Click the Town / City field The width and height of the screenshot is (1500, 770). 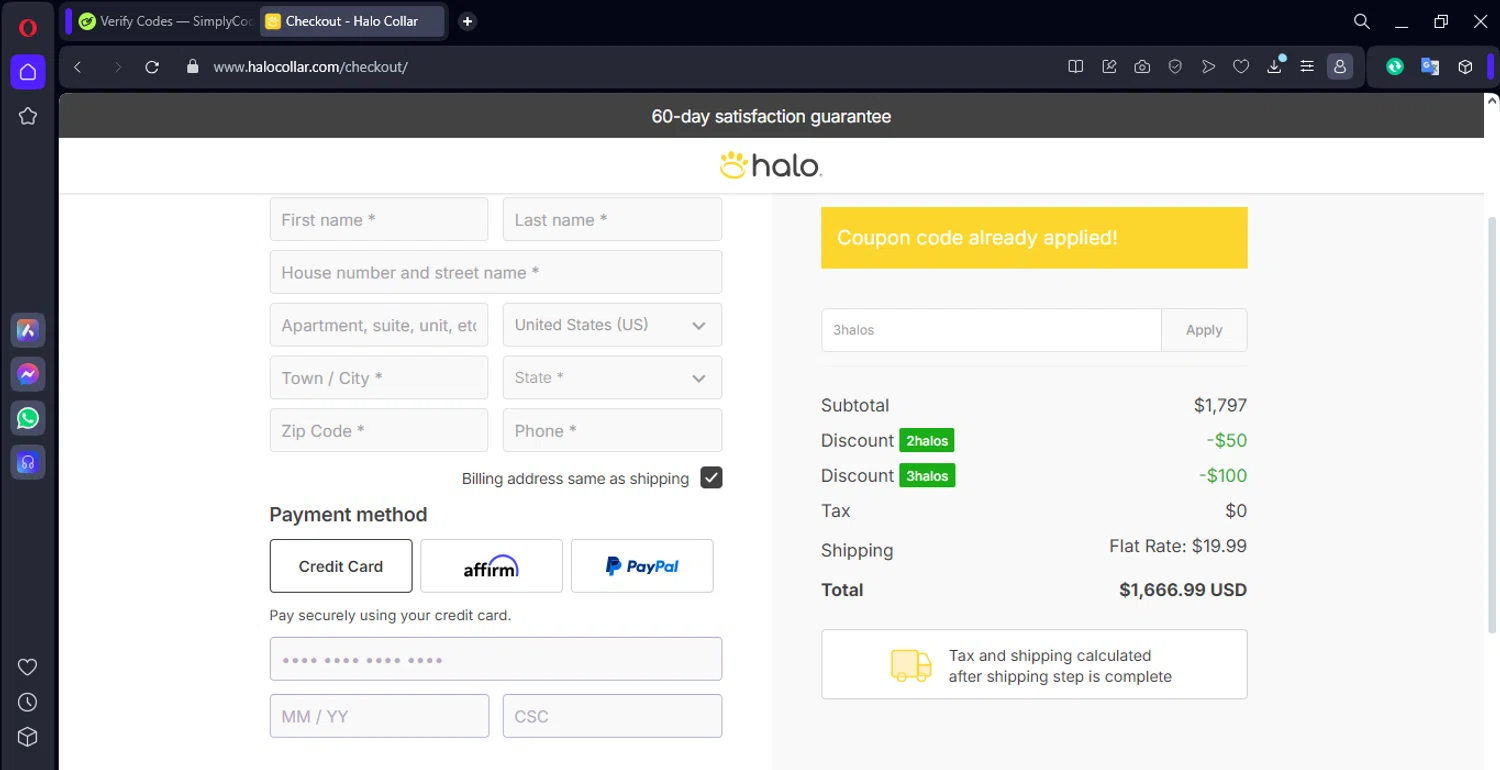[x=379, y=378]
